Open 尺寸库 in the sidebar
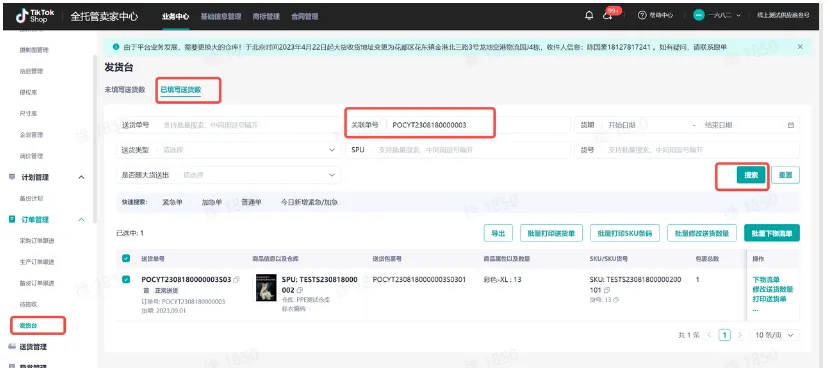Screen dimensions: 829x368 (x=28, y=114)
